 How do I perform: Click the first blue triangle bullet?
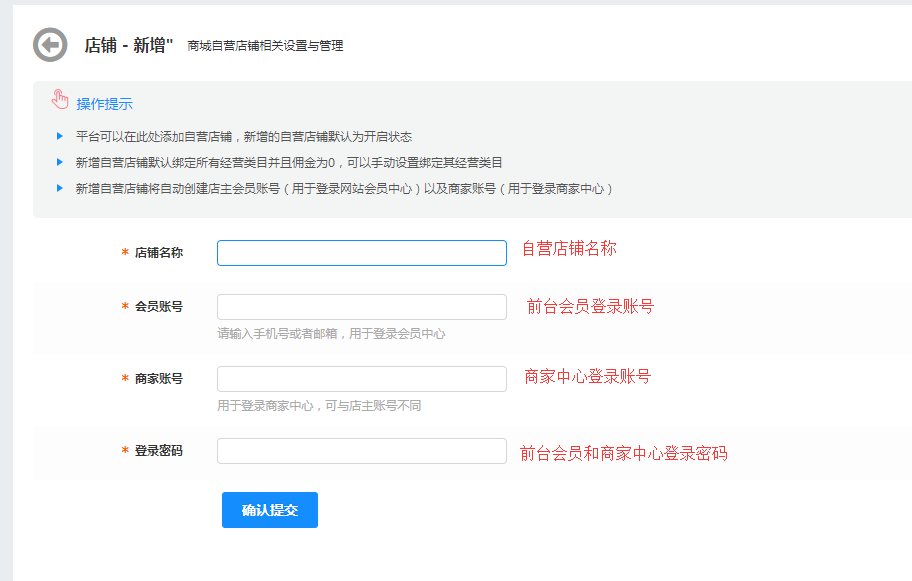60,136
